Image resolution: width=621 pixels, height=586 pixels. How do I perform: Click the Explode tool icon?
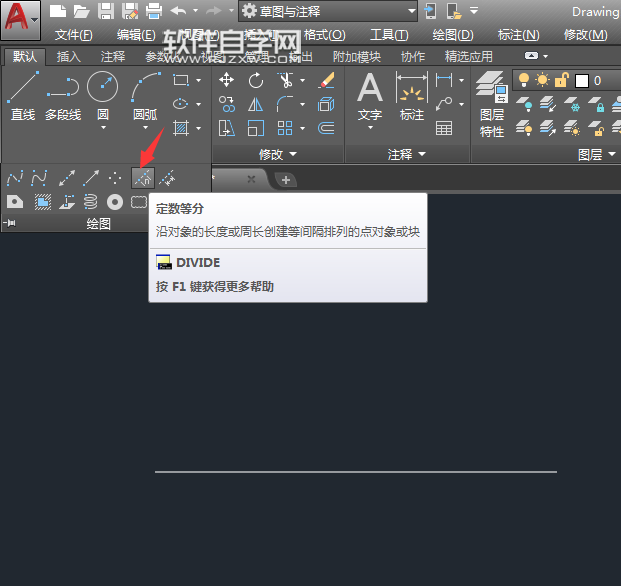click(x=326, y=105)
